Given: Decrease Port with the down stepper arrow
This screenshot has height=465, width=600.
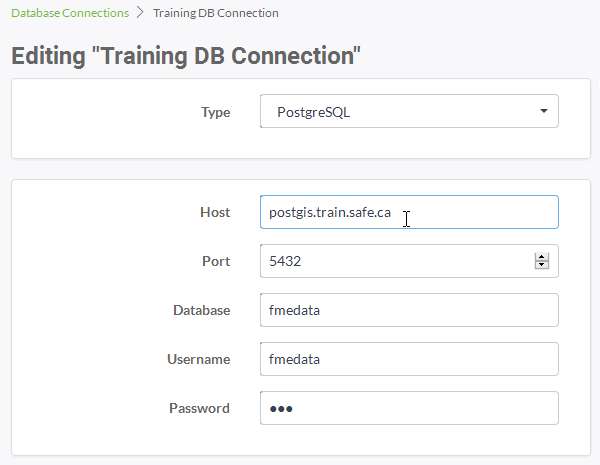Looking at the screenshot, I should tap(542, 265).
